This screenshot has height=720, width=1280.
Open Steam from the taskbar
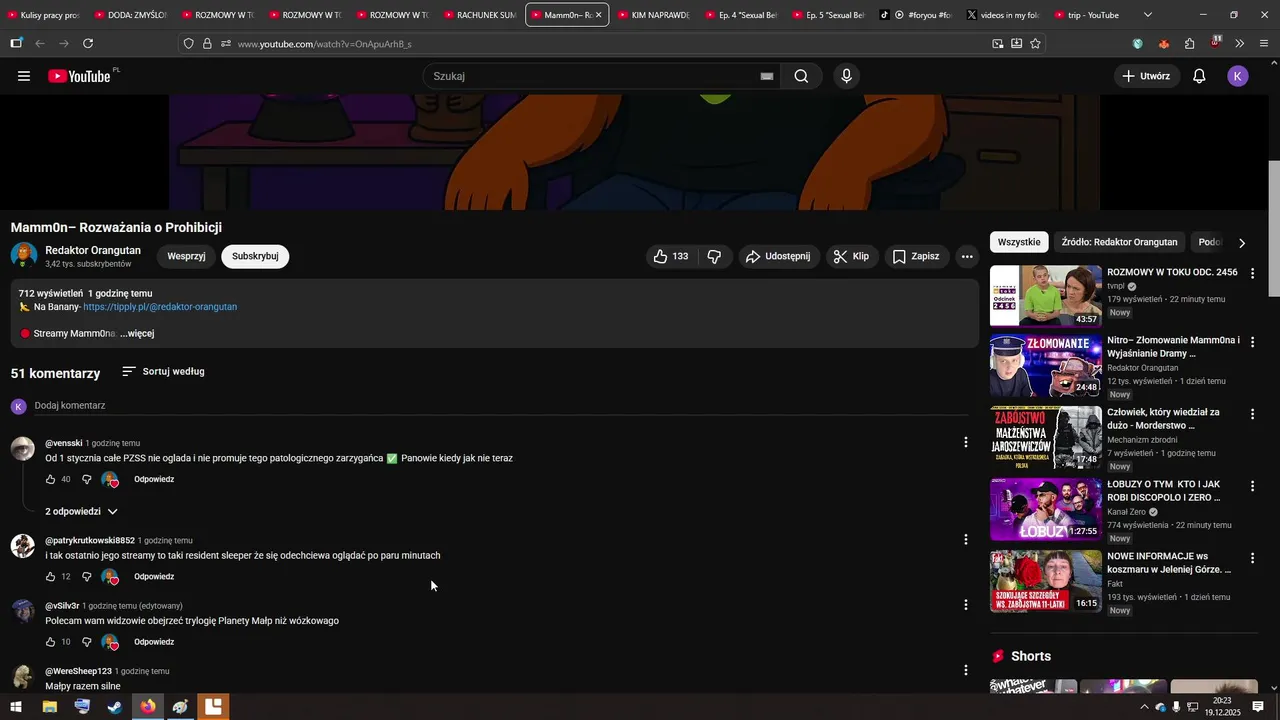[x=115, y=707]
